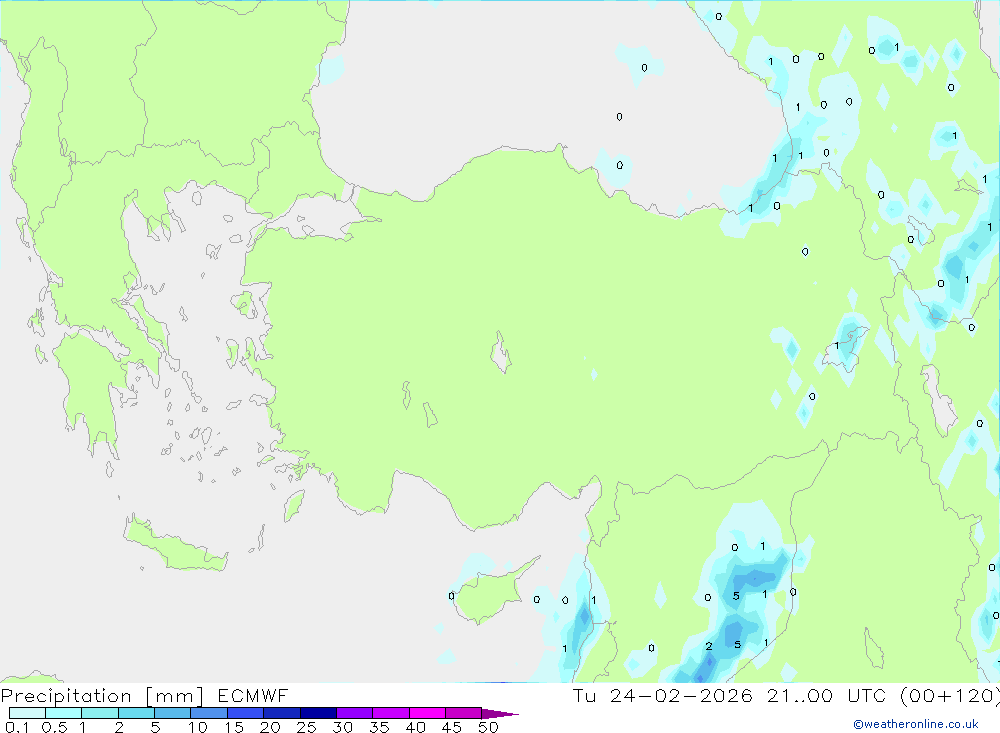Choose the 25–30 mm navy legend swatch

[x=318, y=713]
